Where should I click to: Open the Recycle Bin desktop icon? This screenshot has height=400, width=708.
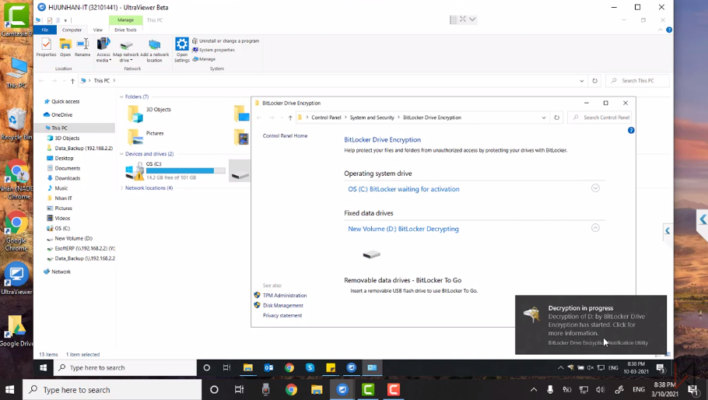pyautogui.click(x=16, y=124)
